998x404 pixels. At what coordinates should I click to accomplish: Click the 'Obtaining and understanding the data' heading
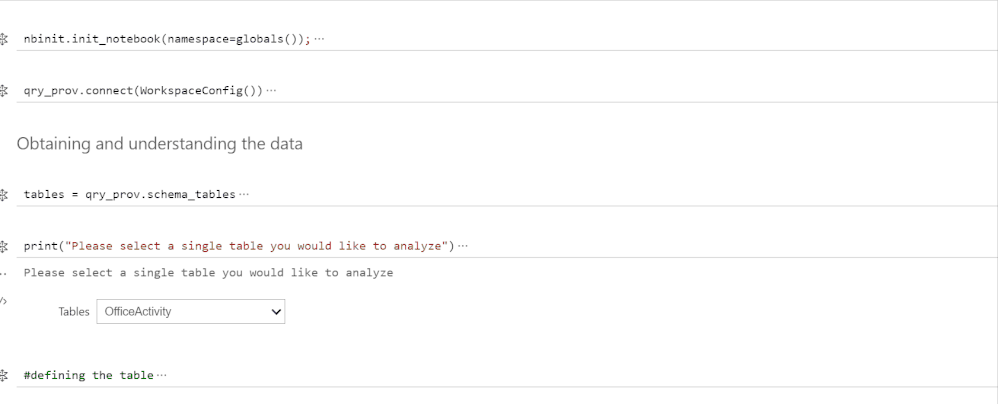point(160,144)
